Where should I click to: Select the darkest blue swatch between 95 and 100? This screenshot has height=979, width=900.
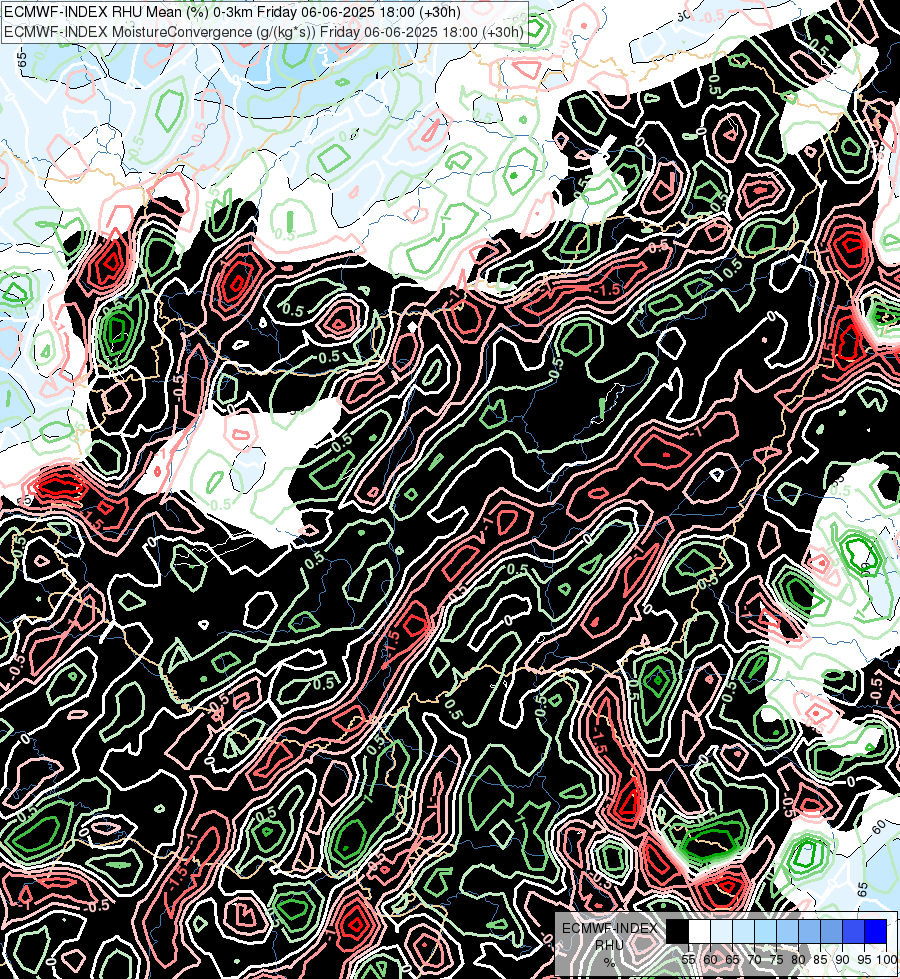coord(876,931)
